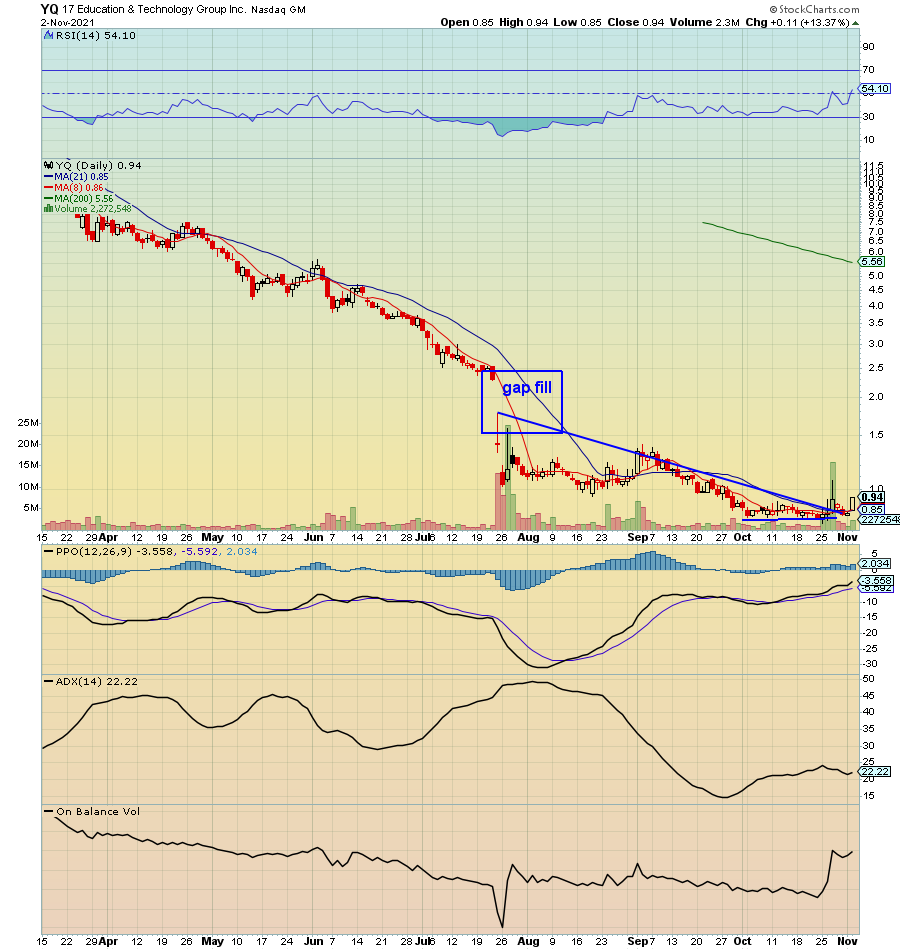Click the RSI(14) 54.10 legend label
This screenshot has height=950, width=900.
96,36
